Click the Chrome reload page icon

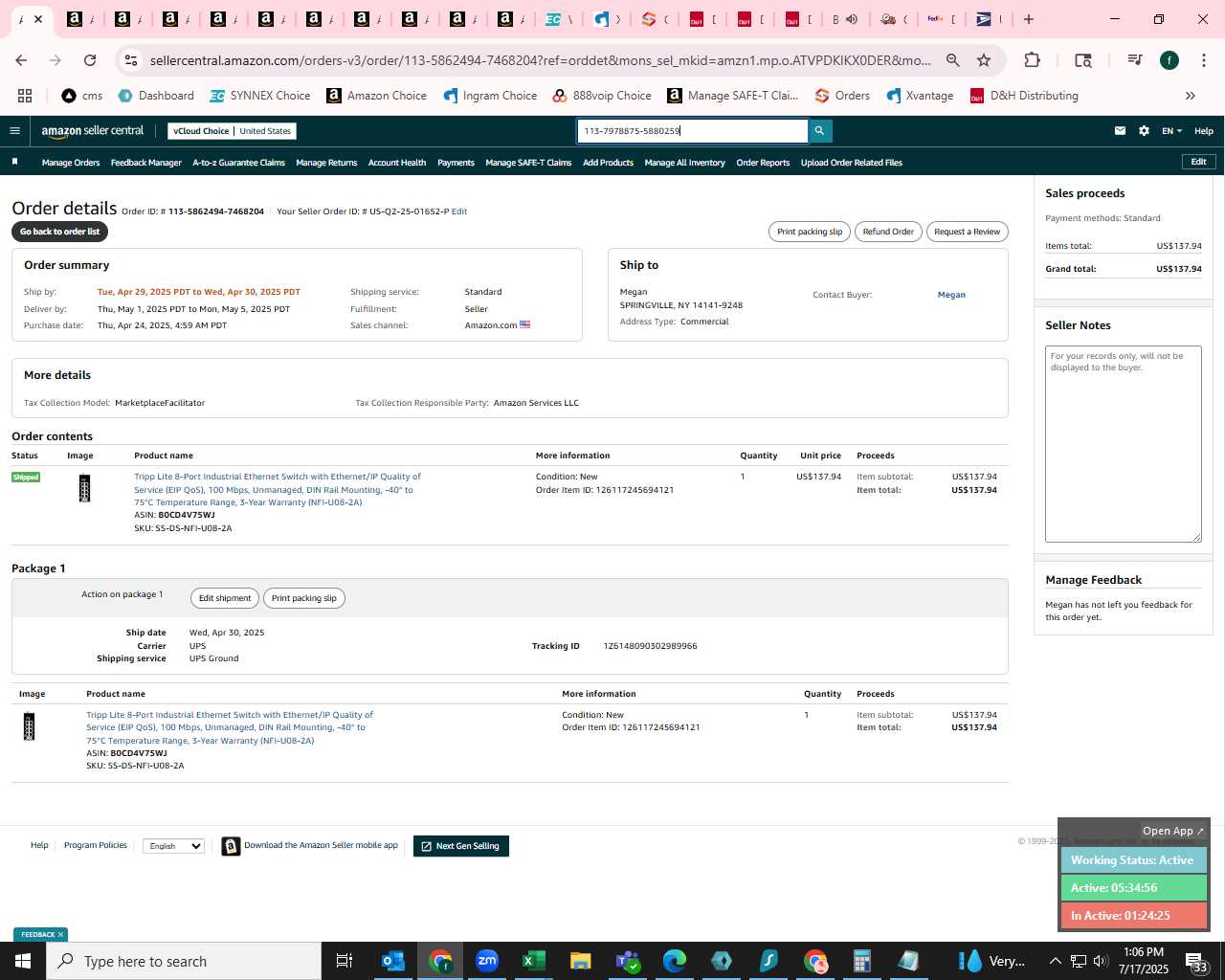point(90,60)
